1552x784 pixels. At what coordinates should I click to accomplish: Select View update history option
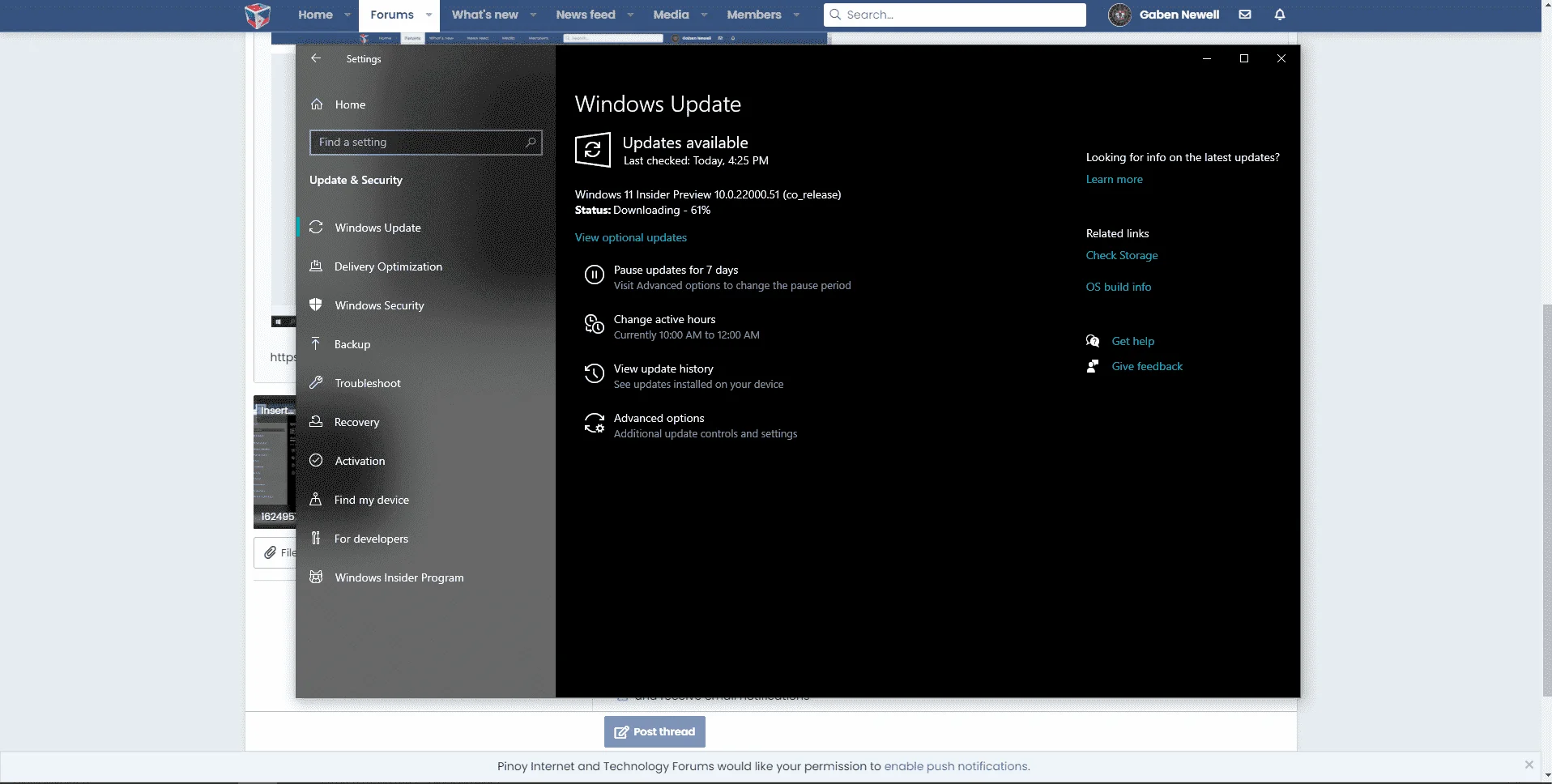tap(663, 369)
